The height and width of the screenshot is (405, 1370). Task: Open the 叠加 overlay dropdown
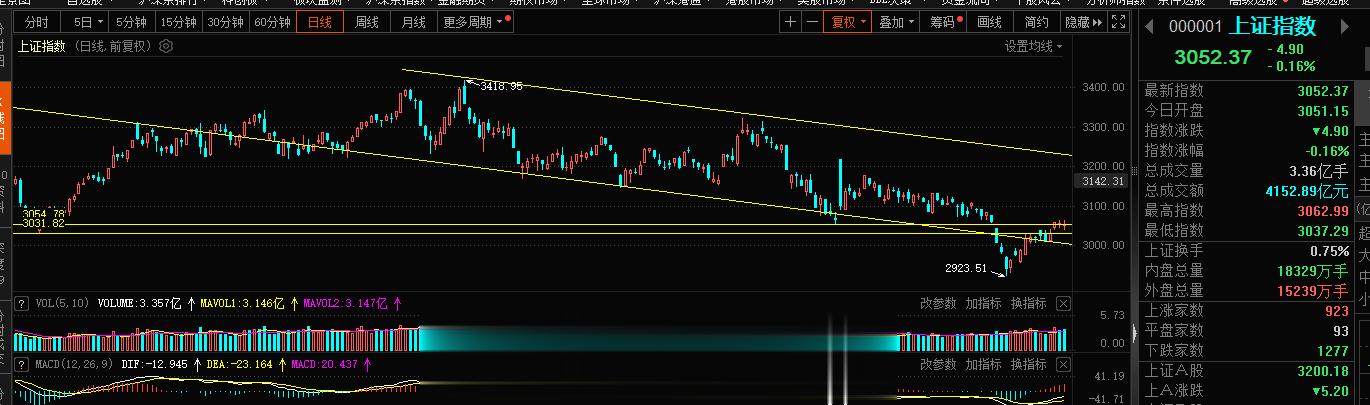[x=897, y=22]
